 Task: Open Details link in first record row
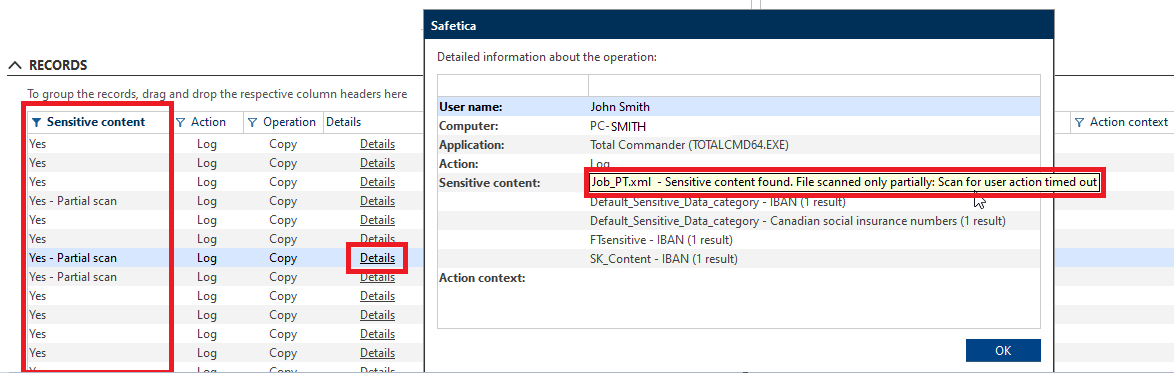tap(377, 144)
